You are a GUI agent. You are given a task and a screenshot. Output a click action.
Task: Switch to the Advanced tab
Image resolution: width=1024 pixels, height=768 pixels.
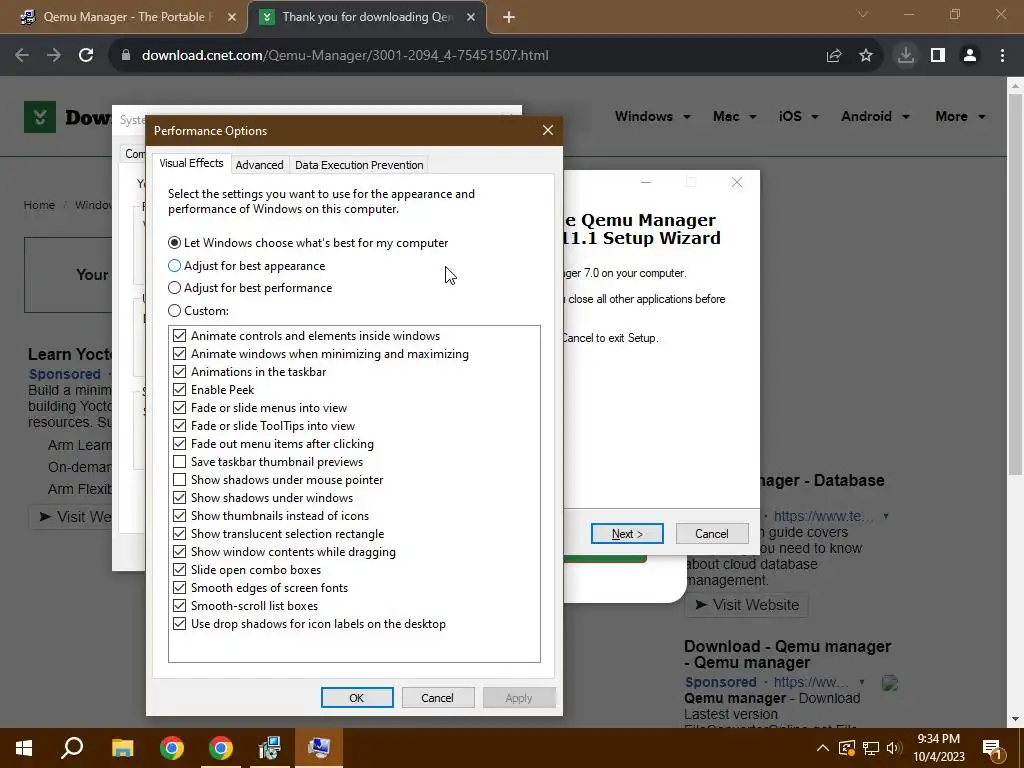point(259,165)
